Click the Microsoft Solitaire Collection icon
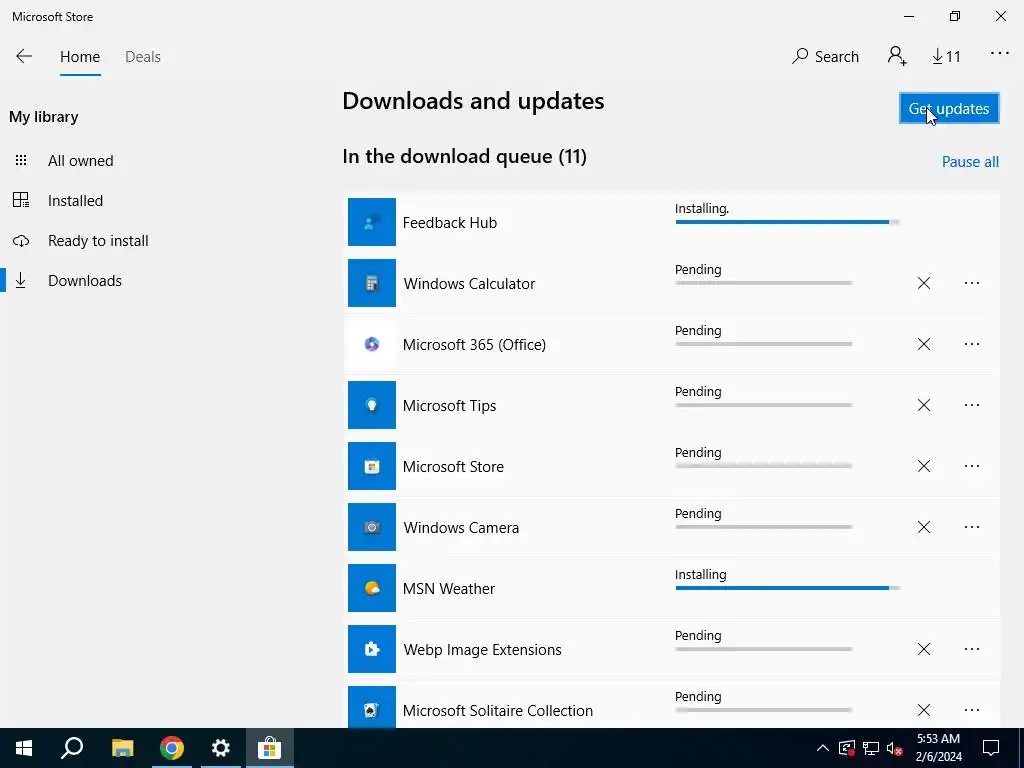The width and height of the screenshot is (1024, 768). pos(372,708)
